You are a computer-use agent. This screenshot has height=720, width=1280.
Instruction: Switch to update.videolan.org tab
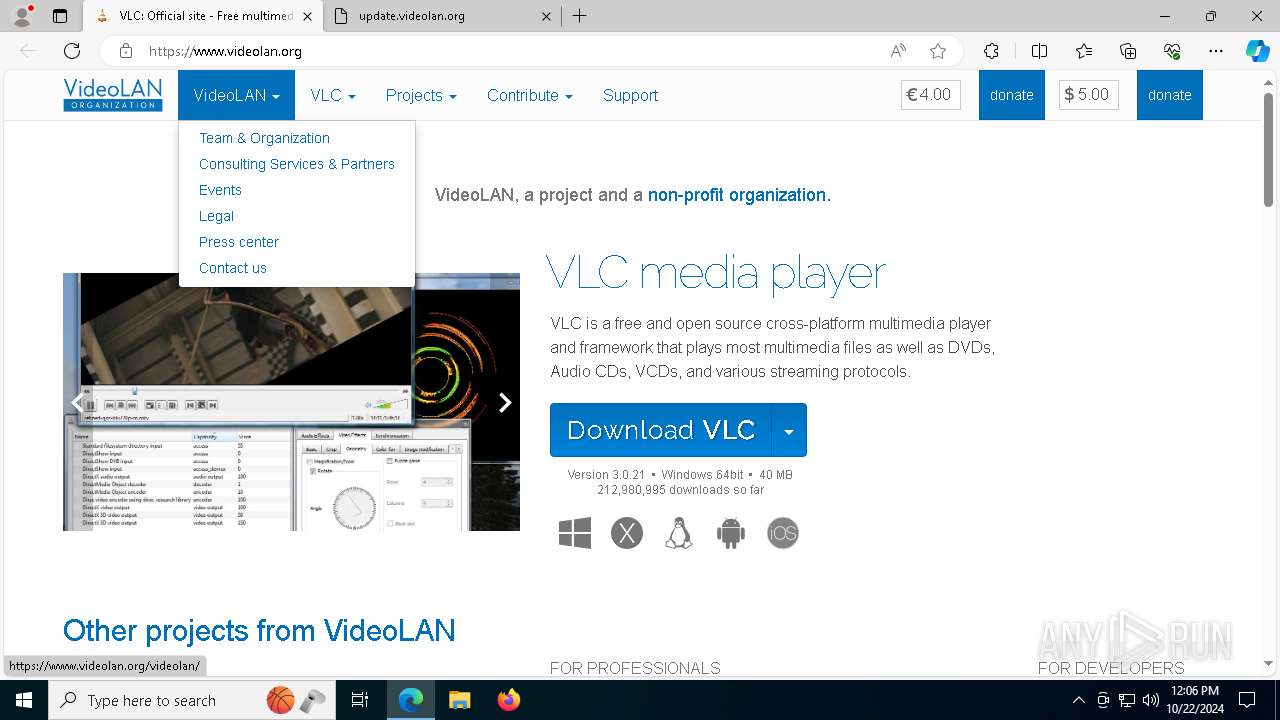(440, 16)
